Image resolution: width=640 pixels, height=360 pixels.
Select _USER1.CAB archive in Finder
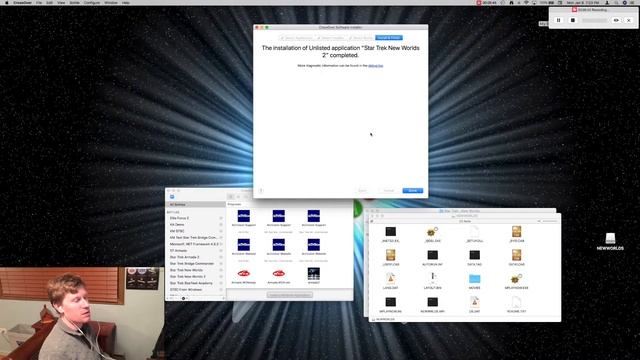click(390, 257)
